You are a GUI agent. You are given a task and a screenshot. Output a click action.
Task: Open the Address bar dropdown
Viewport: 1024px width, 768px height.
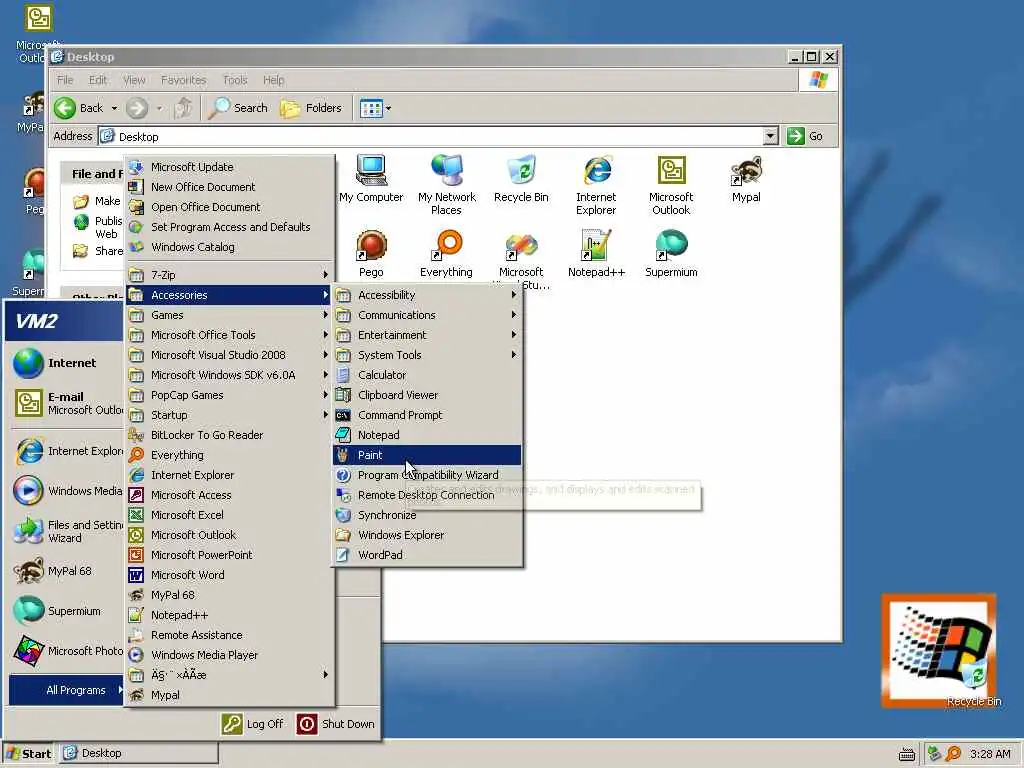(771, 136)
